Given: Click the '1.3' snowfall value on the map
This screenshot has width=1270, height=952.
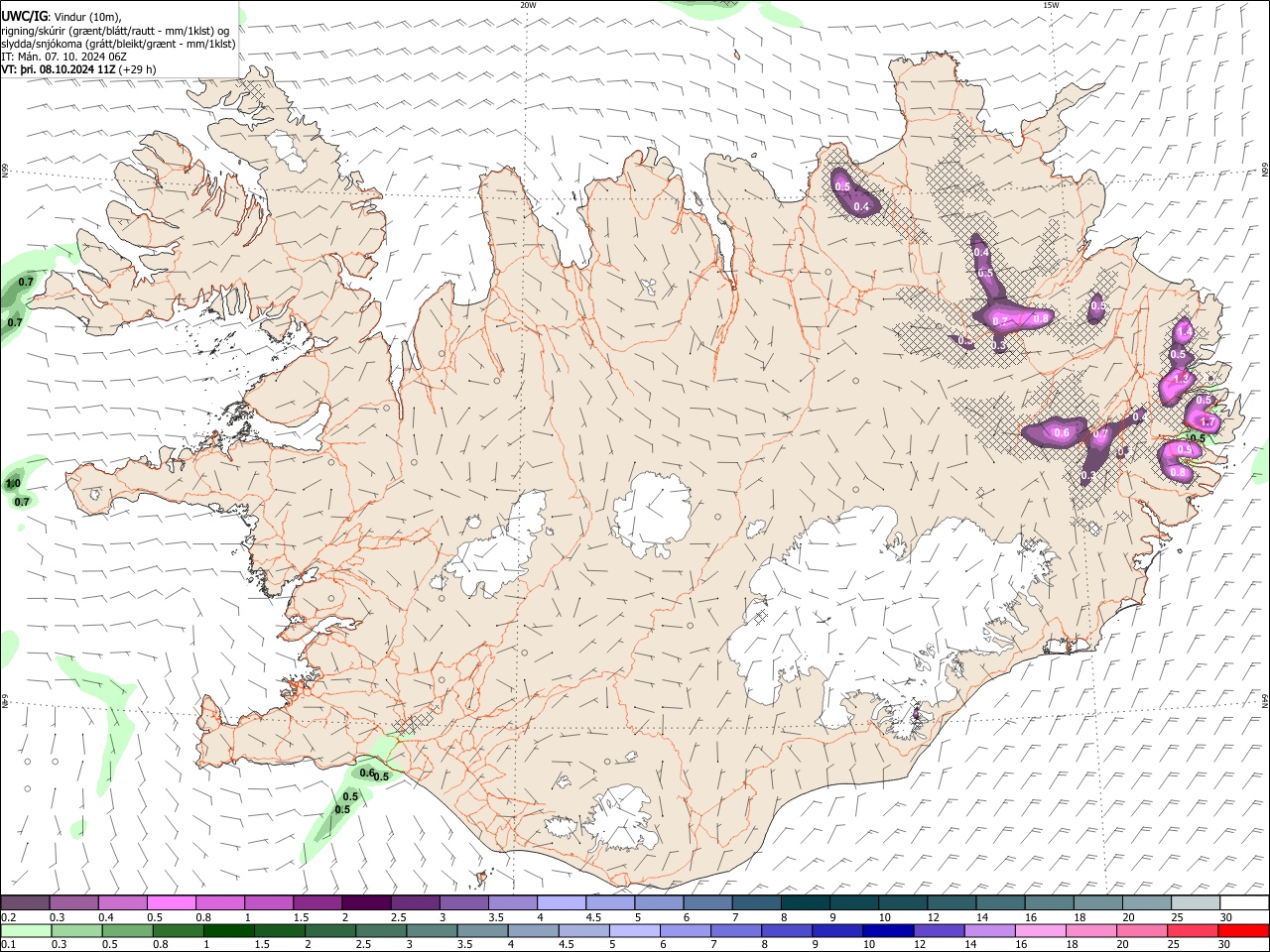Looking at the screenshot, I should (x=1181, y=378).
